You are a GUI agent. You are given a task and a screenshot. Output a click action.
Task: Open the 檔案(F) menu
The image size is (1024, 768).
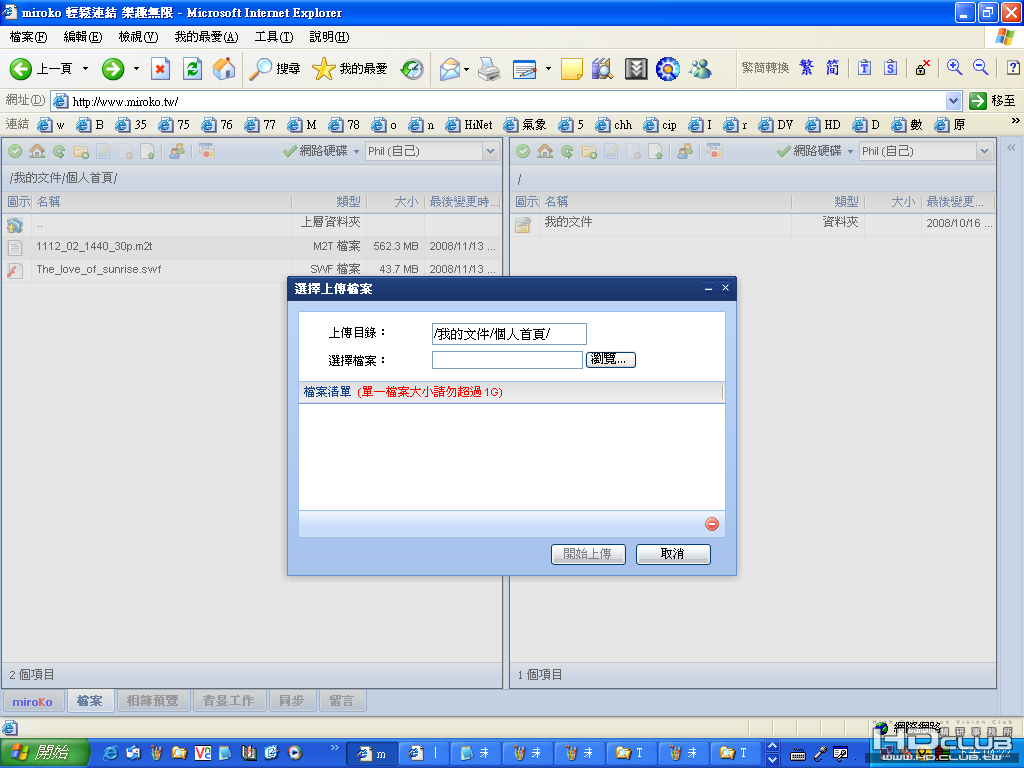(28, 37)
